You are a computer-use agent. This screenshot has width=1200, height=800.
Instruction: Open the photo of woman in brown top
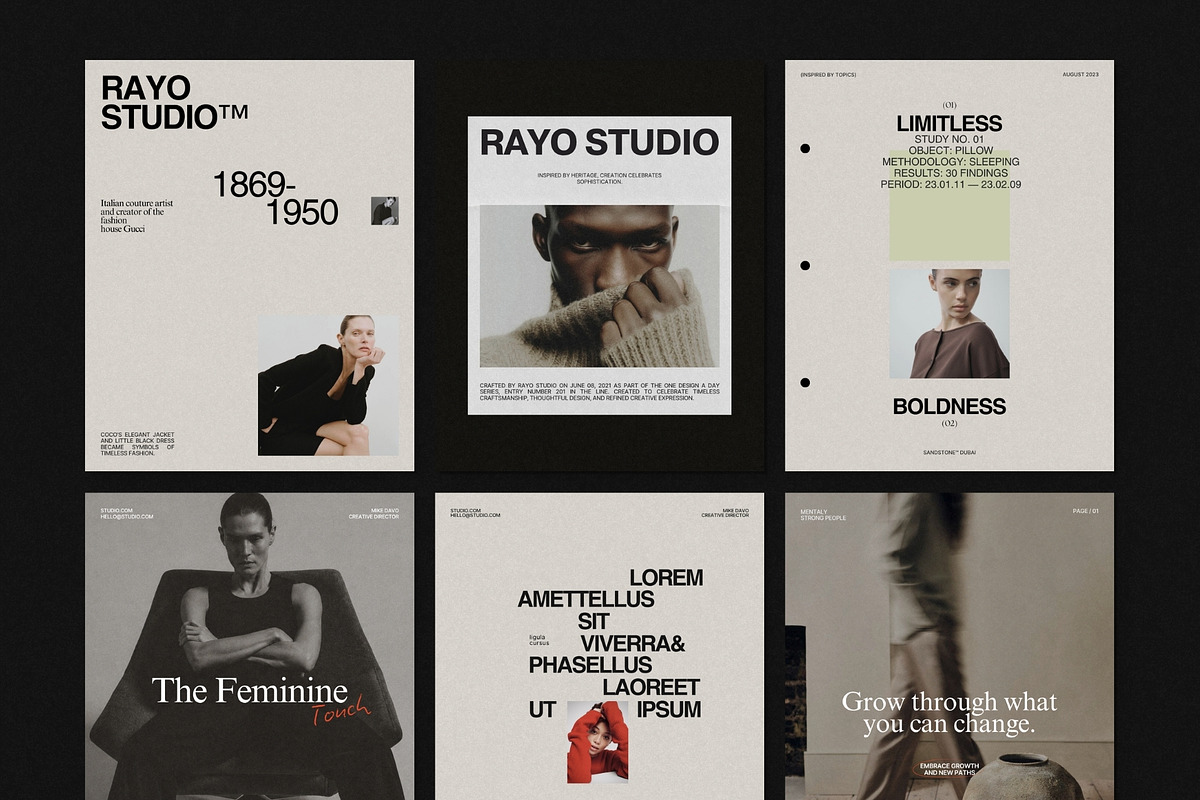coord(949,323)
